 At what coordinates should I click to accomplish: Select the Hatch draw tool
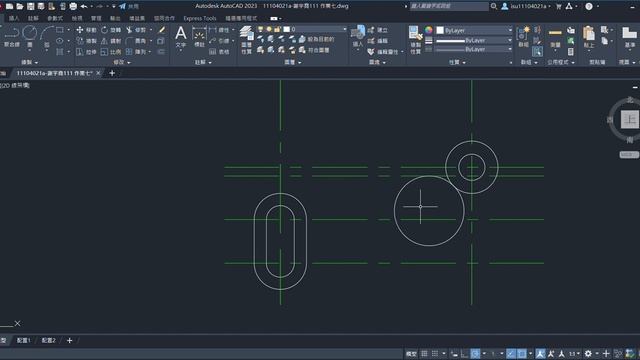pos(60,52)
